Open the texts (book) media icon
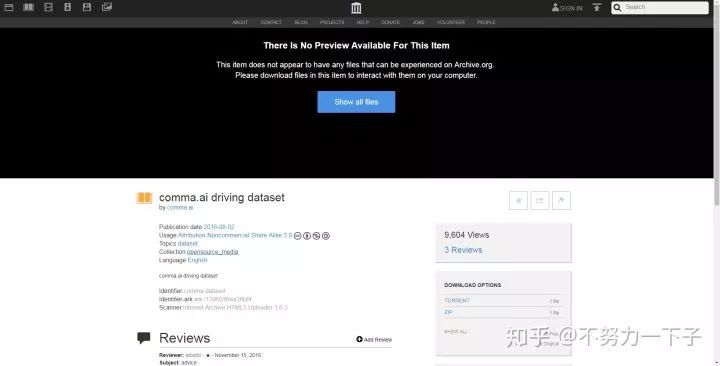The image size is (720, 366). pos(28,7)
